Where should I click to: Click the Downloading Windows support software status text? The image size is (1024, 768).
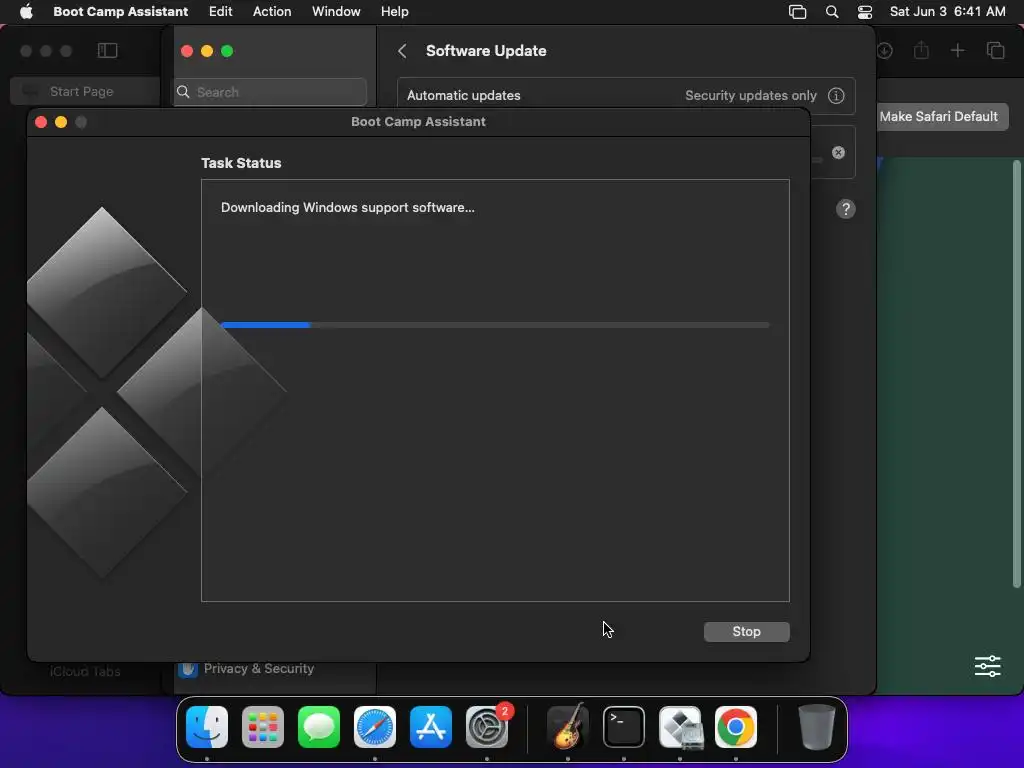click(x=347, y=208)
